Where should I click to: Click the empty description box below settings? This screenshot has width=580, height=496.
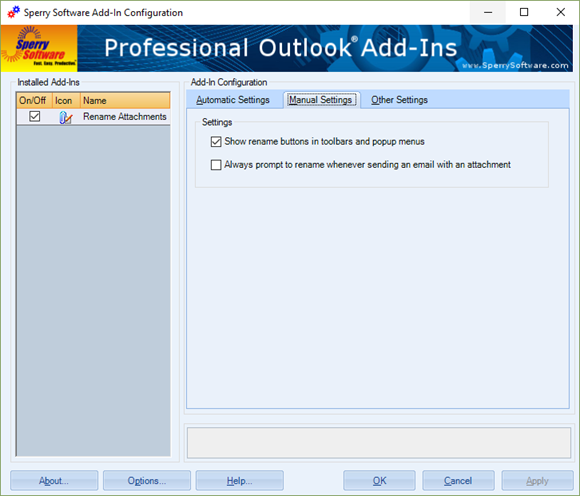click(379, 443)
